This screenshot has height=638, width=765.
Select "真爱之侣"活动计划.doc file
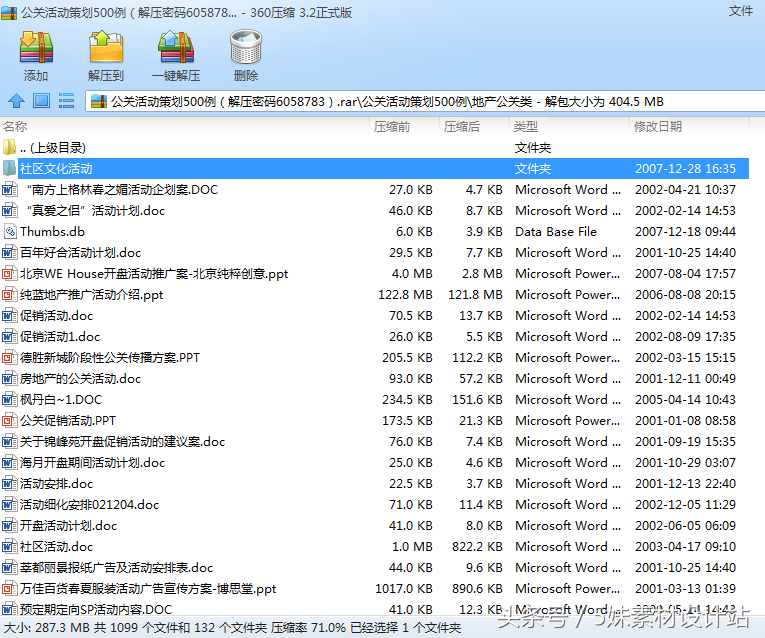(375, 211)
